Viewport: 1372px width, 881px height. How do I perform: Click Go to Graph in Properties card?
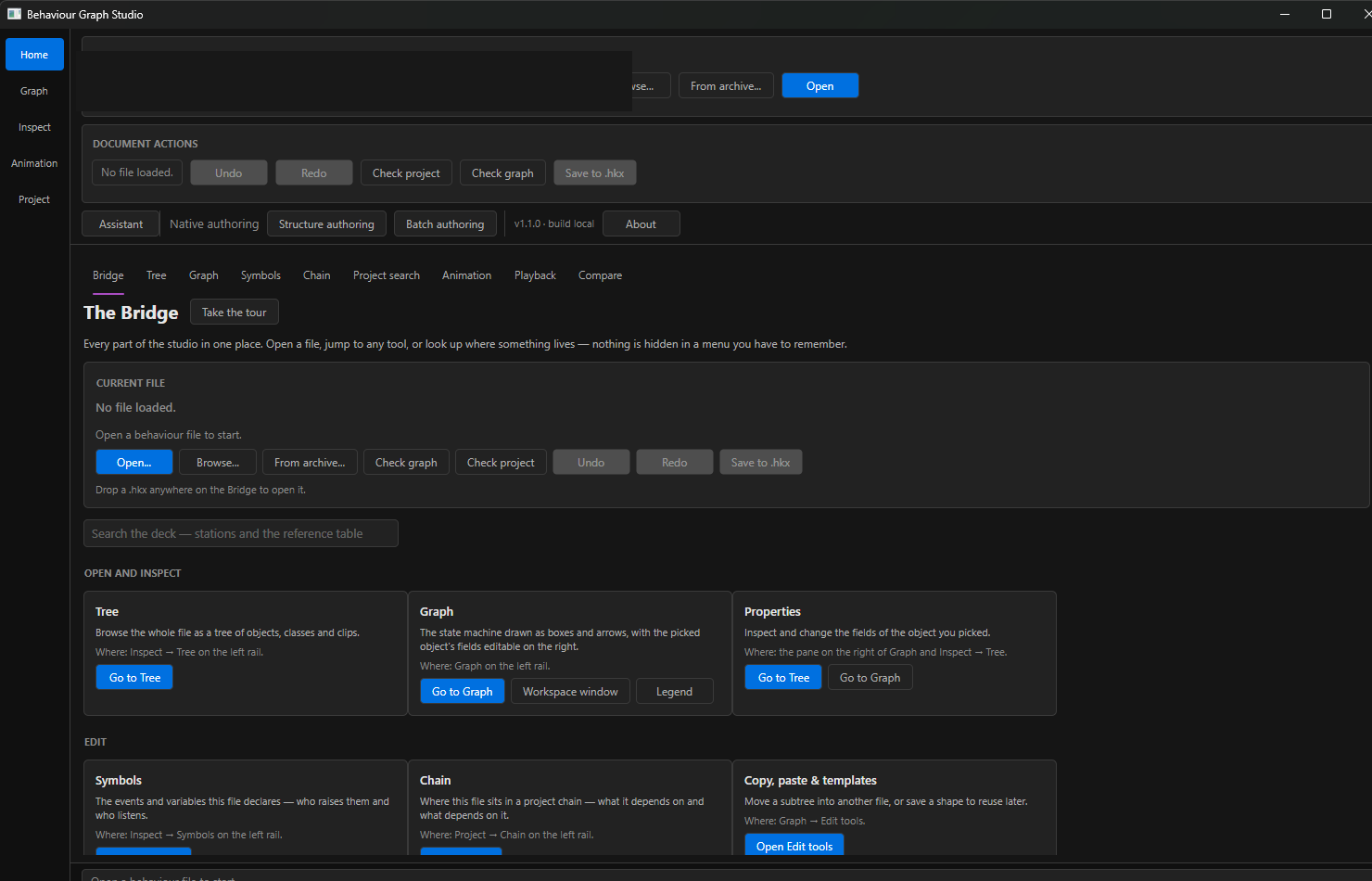tap(870, 678)
